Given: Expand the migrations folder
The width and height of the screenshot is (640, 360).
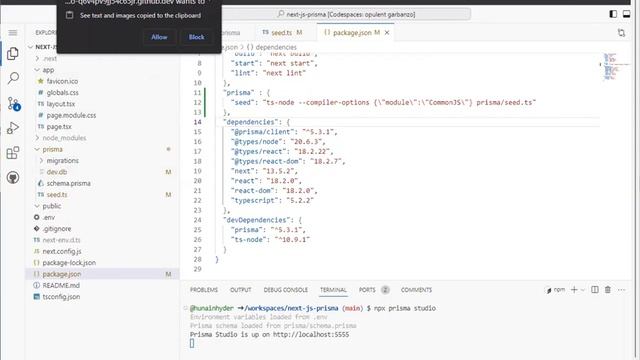Looking at the screenshot, I should [x=41, y=161].
